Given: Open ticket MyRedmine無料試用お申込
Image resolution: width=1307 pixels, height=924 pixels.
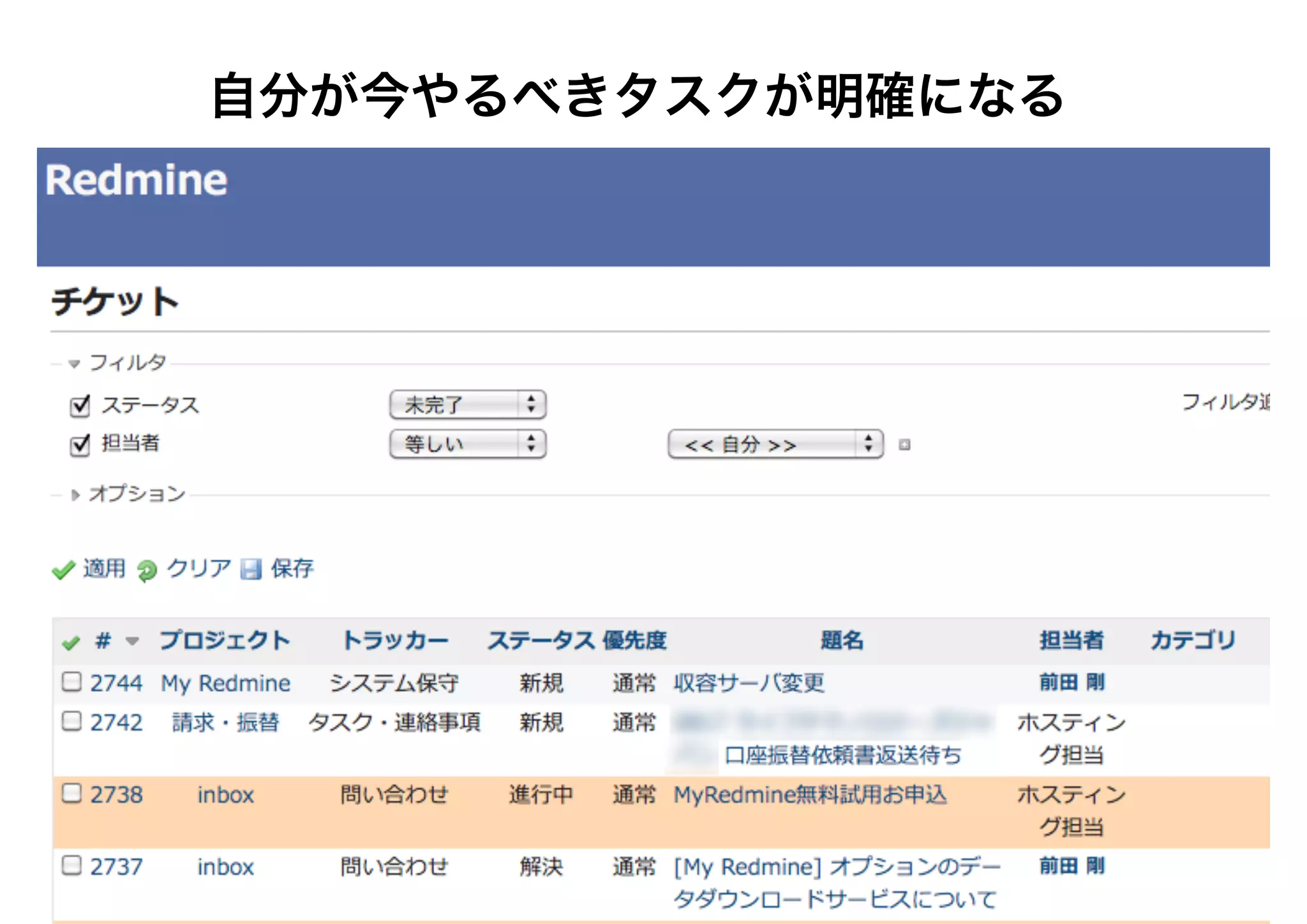Looking at the screenshot, I should [x=810, y=794].
